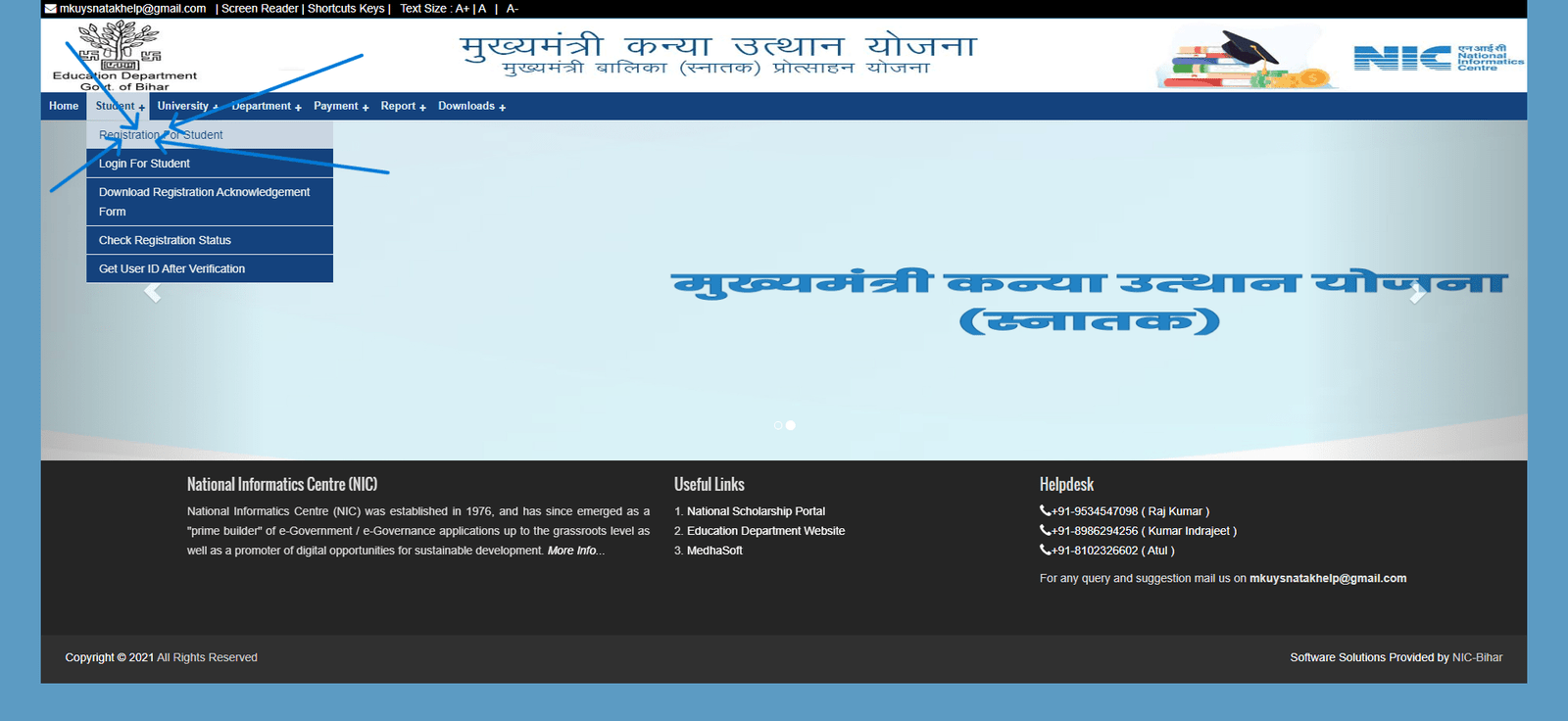Image resolution: width=1568 pixels, height=721 pixels.
Task: Choose Login For Student from menu
Action: (144, 164)
